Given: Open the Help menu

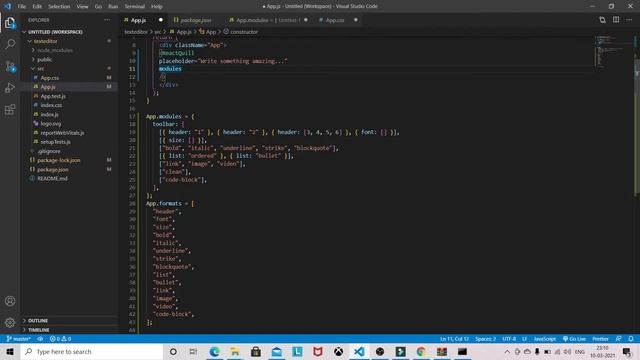Looking at the screenshot, I should (157, 7).
